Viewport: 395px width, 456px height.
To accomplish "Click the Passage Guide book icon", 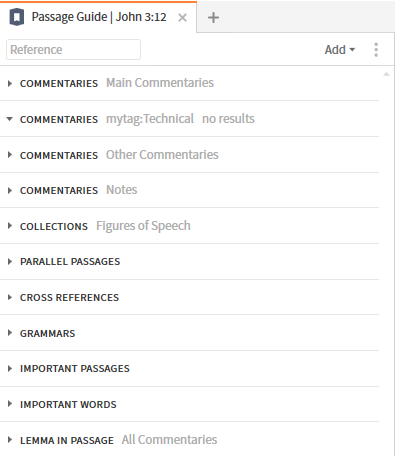I will [x=17, y=17].
